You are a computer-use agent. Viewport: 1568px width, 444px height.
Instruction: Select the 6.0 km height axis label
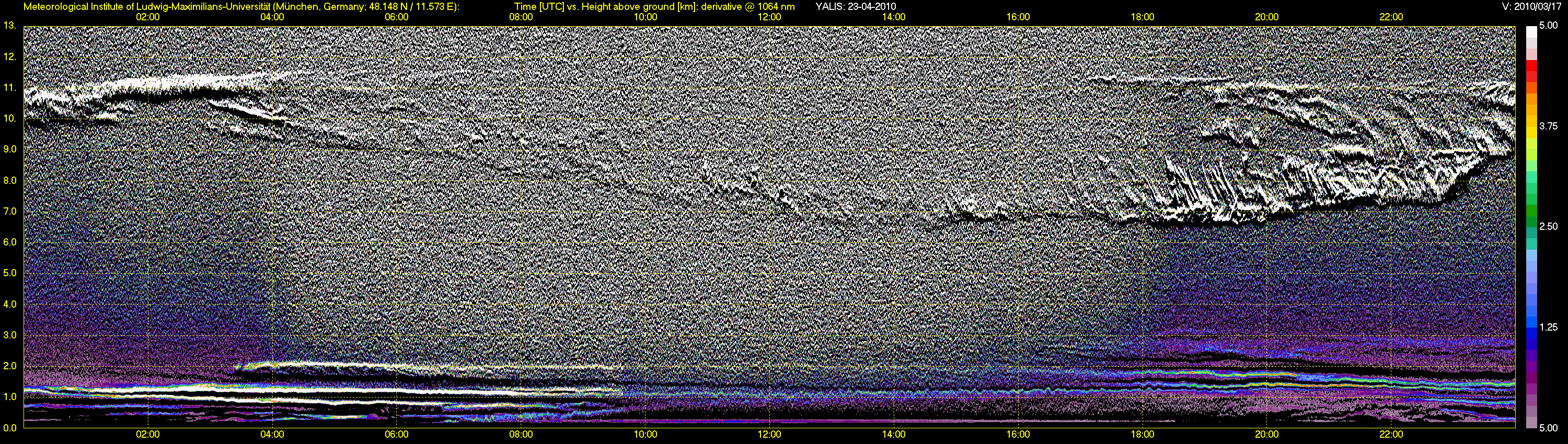(x=9, y=242)
